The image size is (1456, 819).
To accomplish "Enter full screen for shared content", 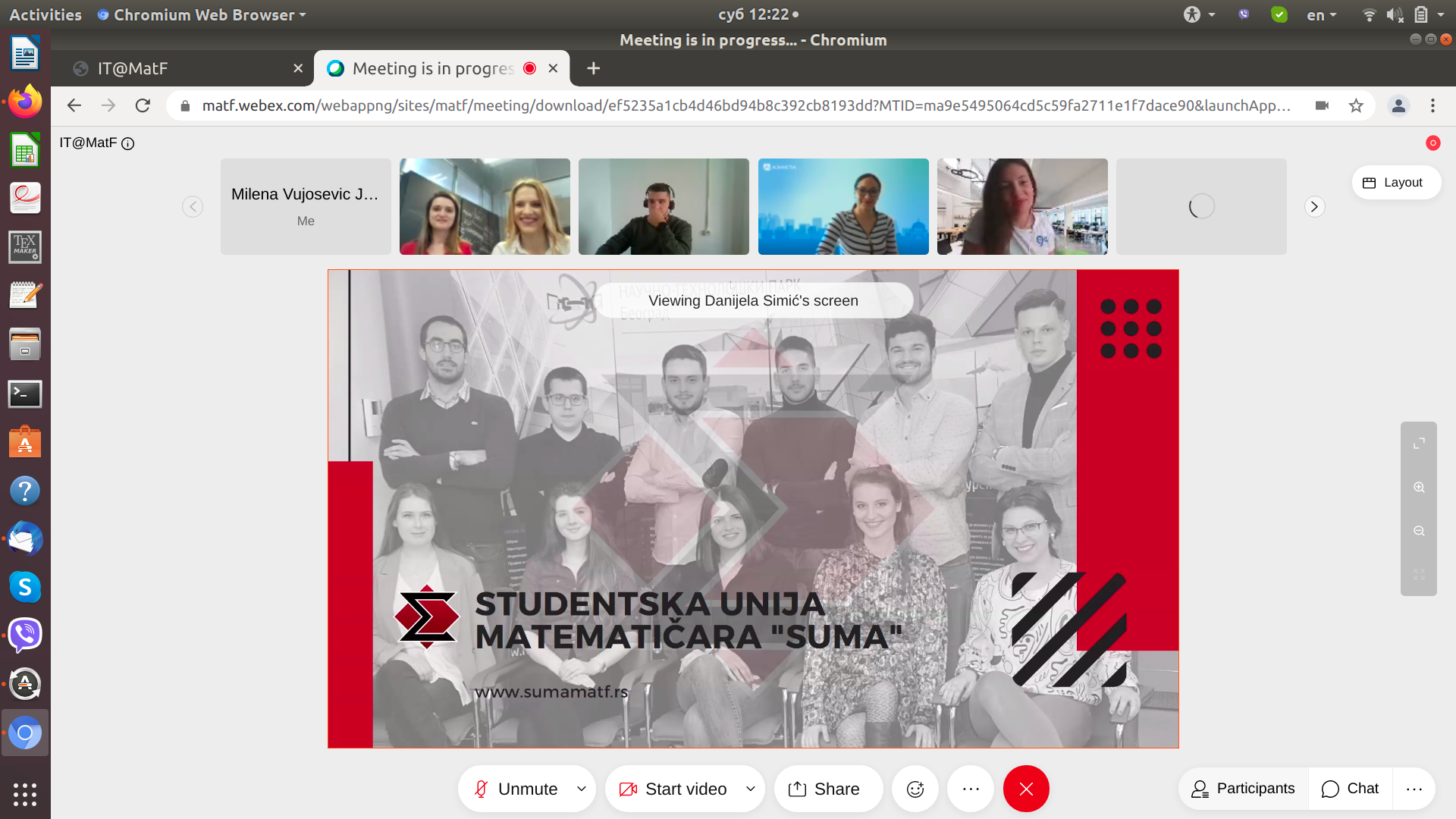I will (1419, 444).
